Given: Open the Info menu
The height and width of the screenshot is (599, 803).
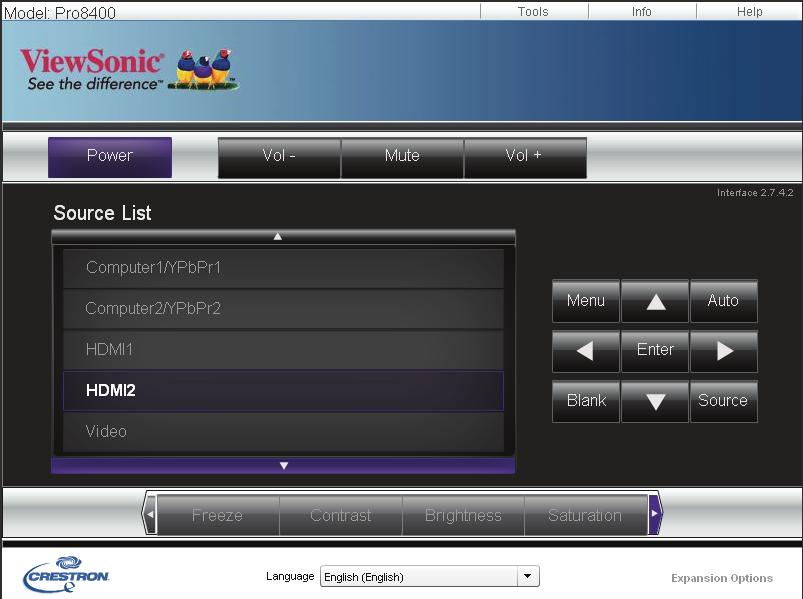Looking at the screenshot, I should [642, 11].
